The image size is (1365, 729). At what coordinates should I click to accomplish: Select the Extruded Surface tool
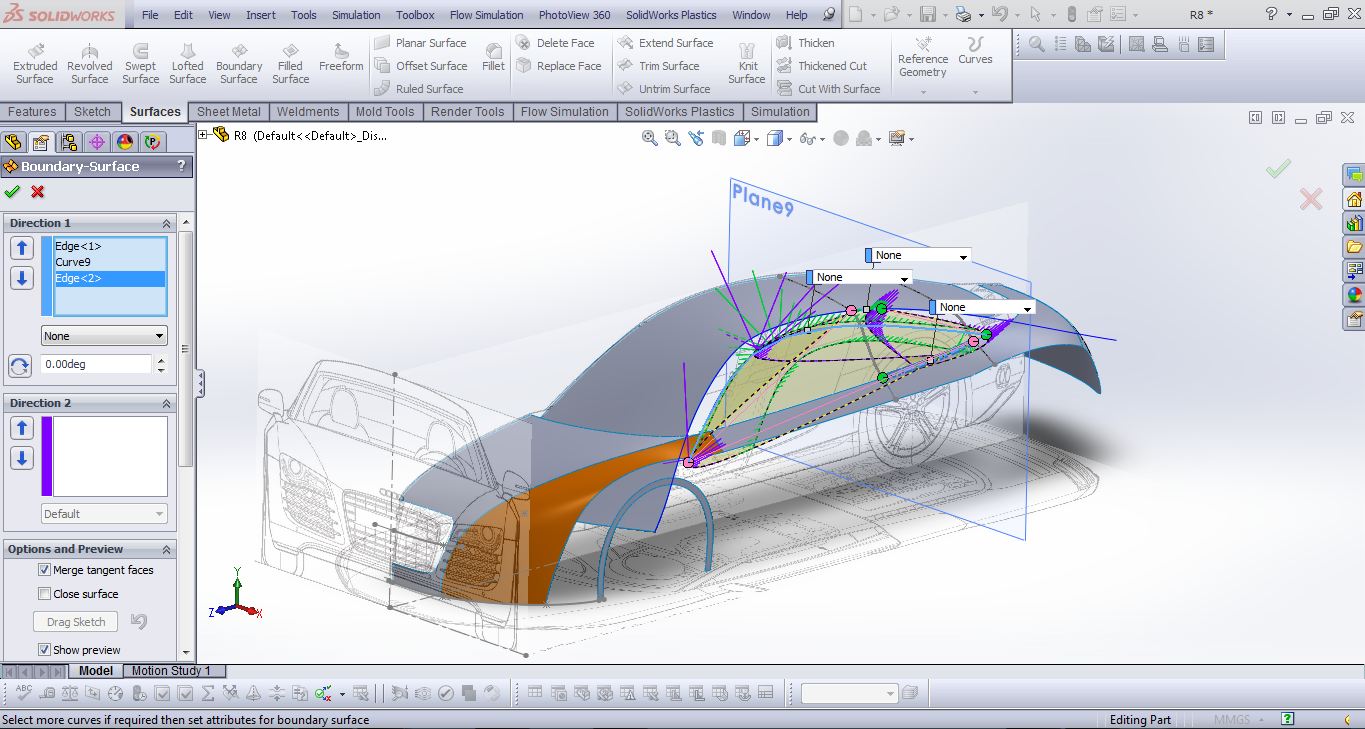[35, 63]
